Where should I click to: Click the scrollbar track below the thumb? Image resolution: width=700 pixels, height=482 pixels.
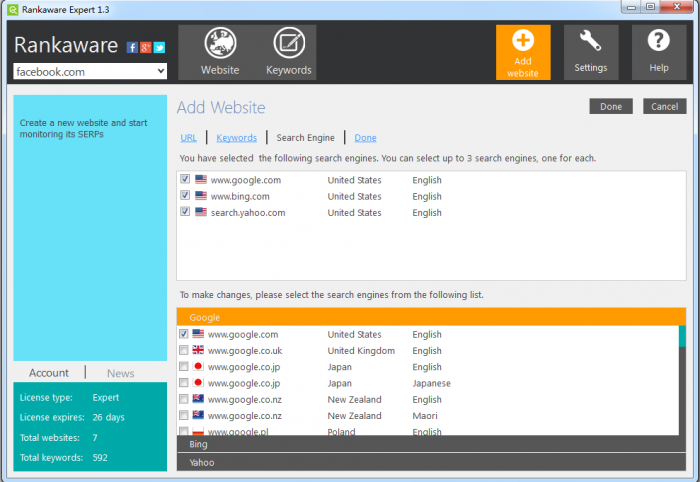(x=682, y=391)
